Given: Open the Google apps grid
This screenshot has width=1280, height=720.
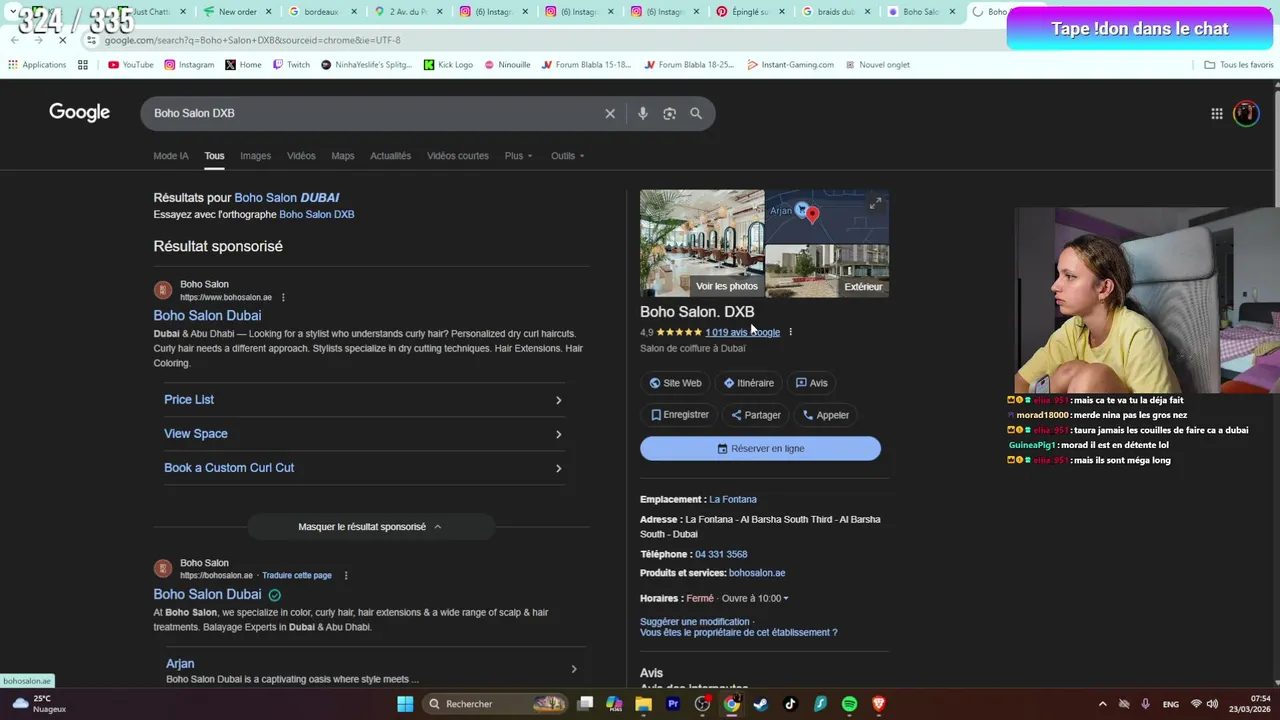Looking at the screenshot, I should pos(1217,113).
